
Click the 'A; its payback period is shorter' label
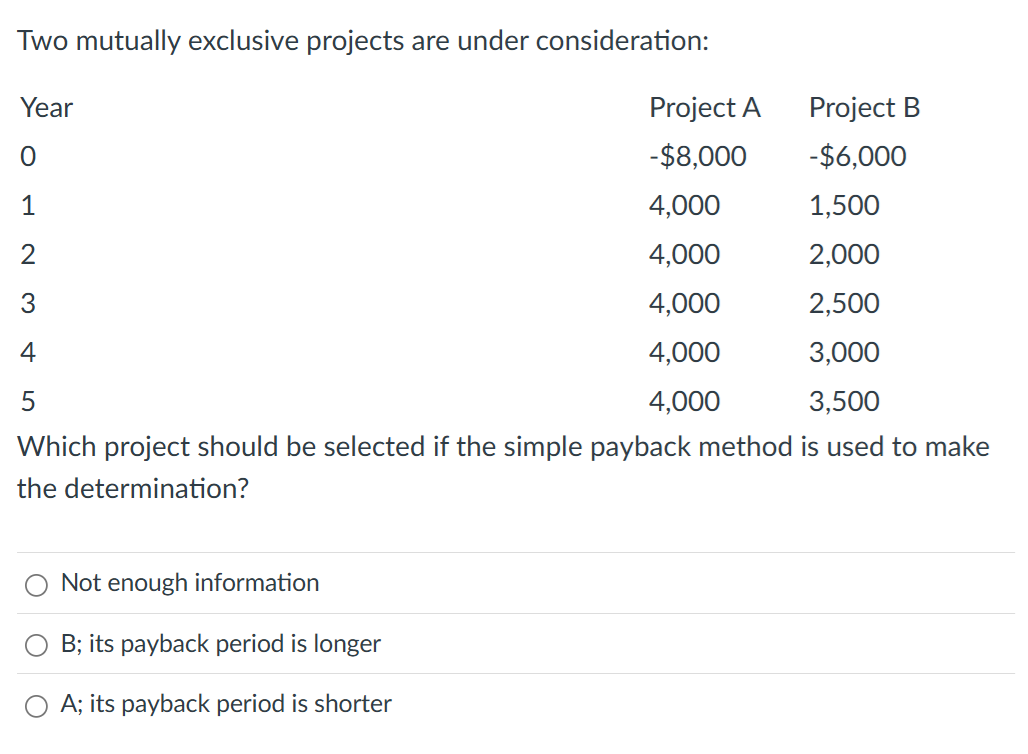tap(224, 704)
